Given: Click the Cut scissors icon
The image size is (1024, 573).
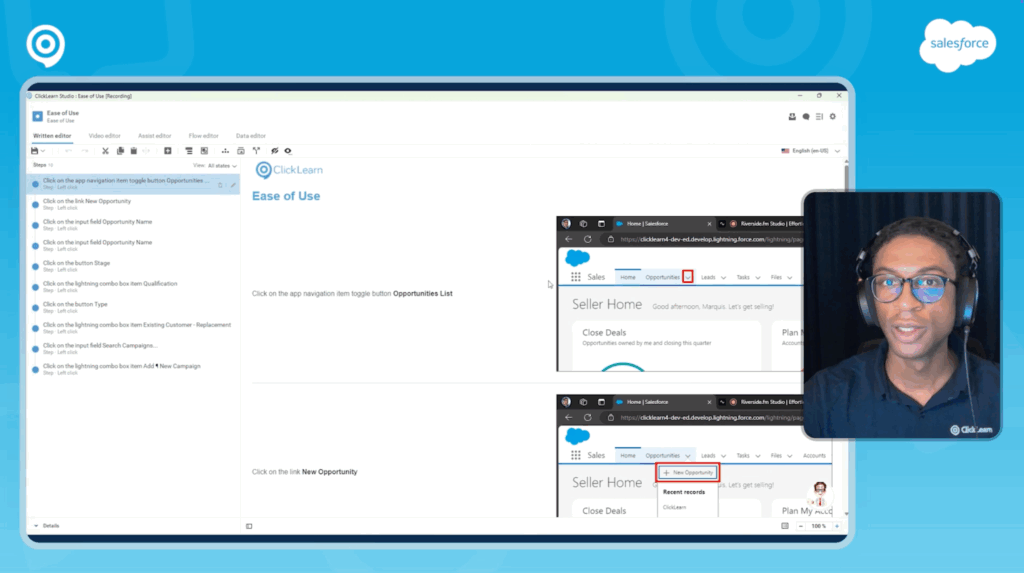Looking at the screenshot, I should pyautogui.click(x=105, y=151).
